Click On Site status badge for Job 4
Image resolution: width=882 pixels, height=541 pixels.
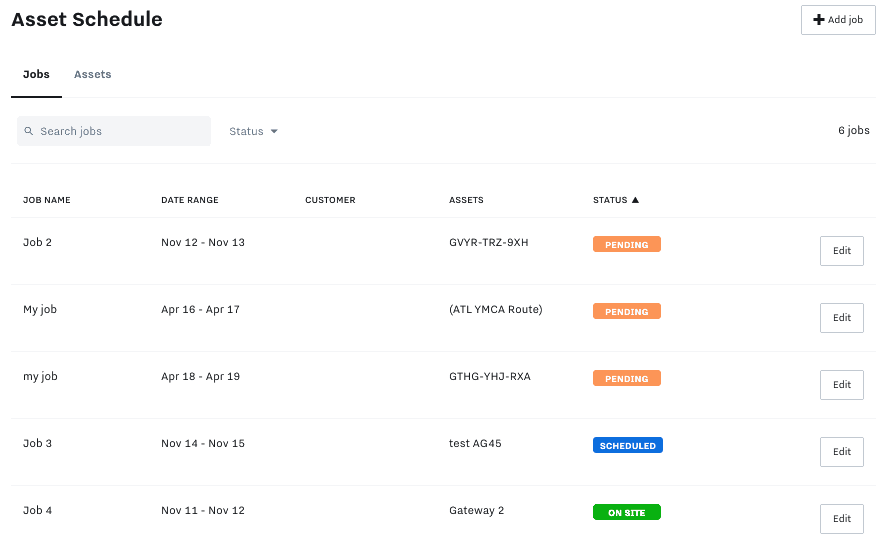coord(626,512)
